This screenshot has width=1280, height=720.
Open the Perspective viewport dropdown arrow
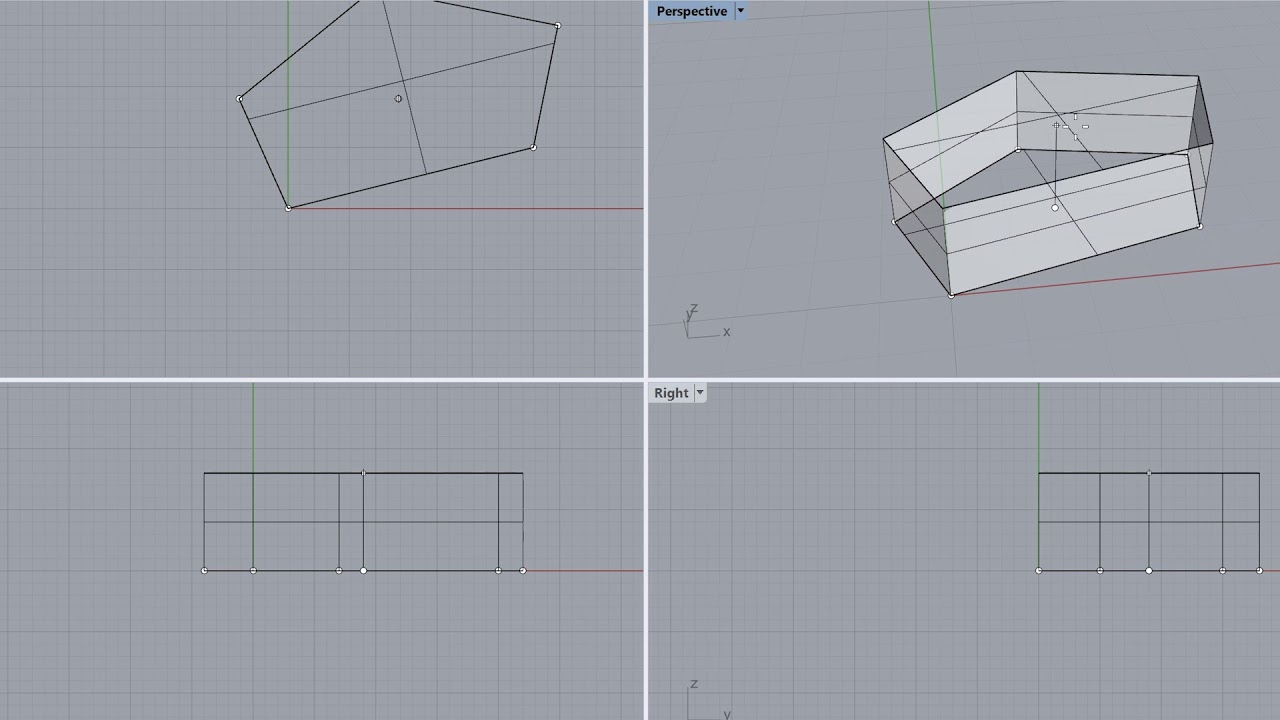point(740,11)
